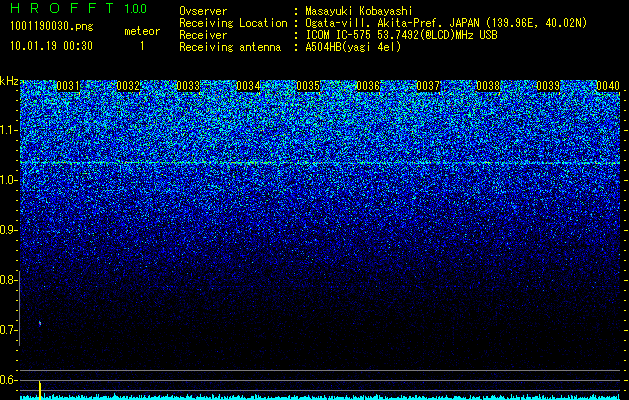Screen dimensions: 629x400
Task: Click the 0037 time marker
Action: coord(428,86)
